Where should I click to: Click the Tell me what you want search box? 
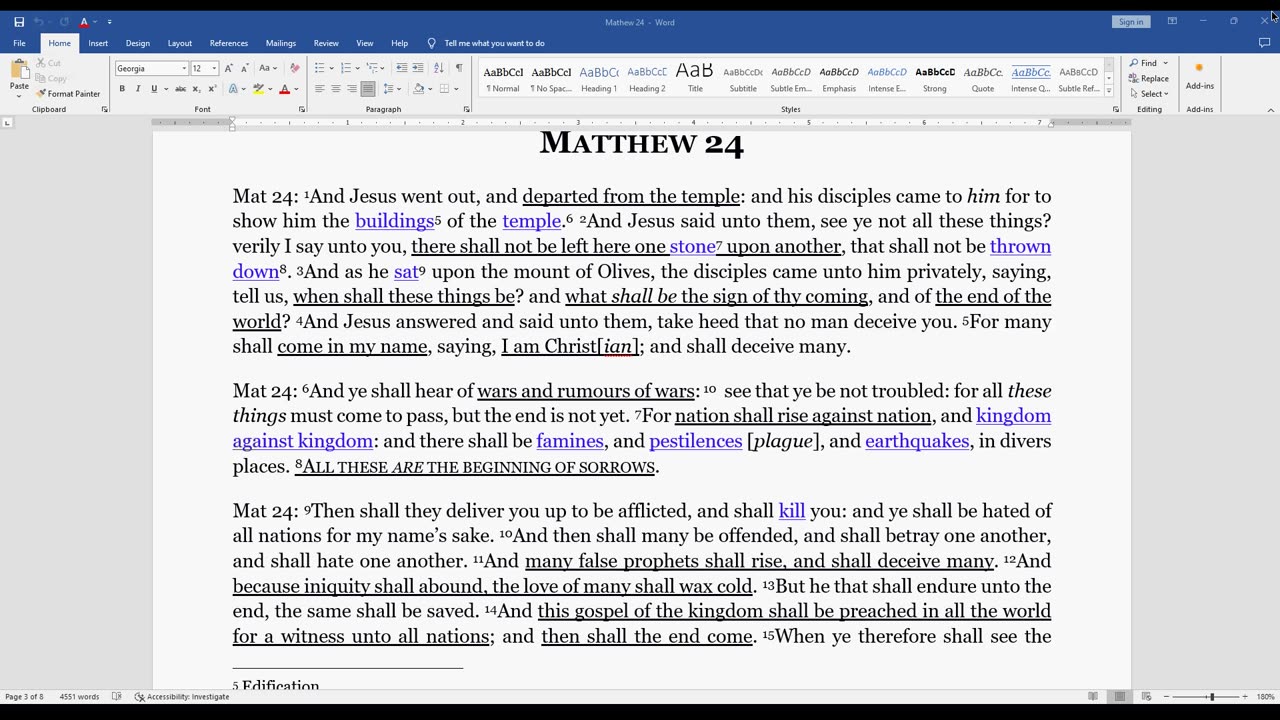tap(494, 43)
